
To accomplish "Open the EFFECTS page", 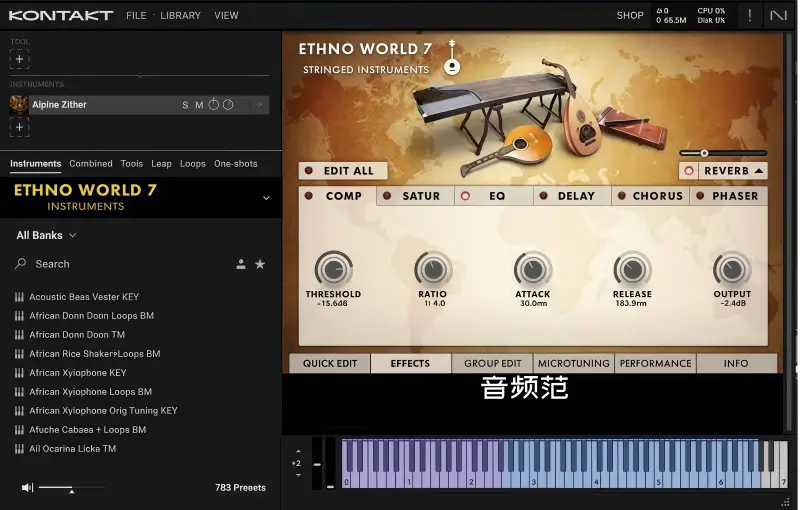I will [x=411, y=364].
